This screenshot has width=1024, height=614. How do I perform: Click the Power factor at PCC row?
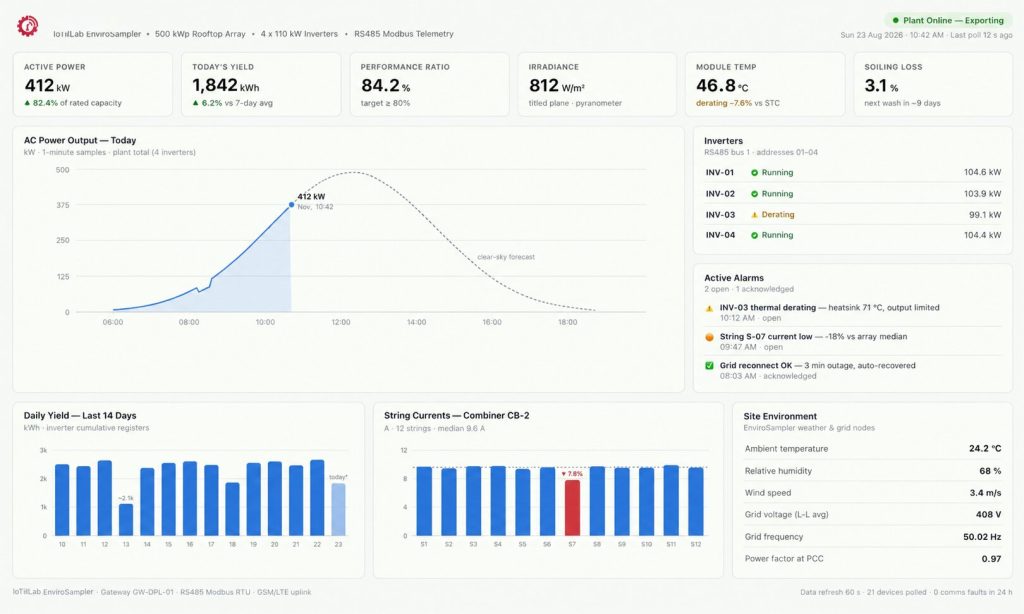872,559
